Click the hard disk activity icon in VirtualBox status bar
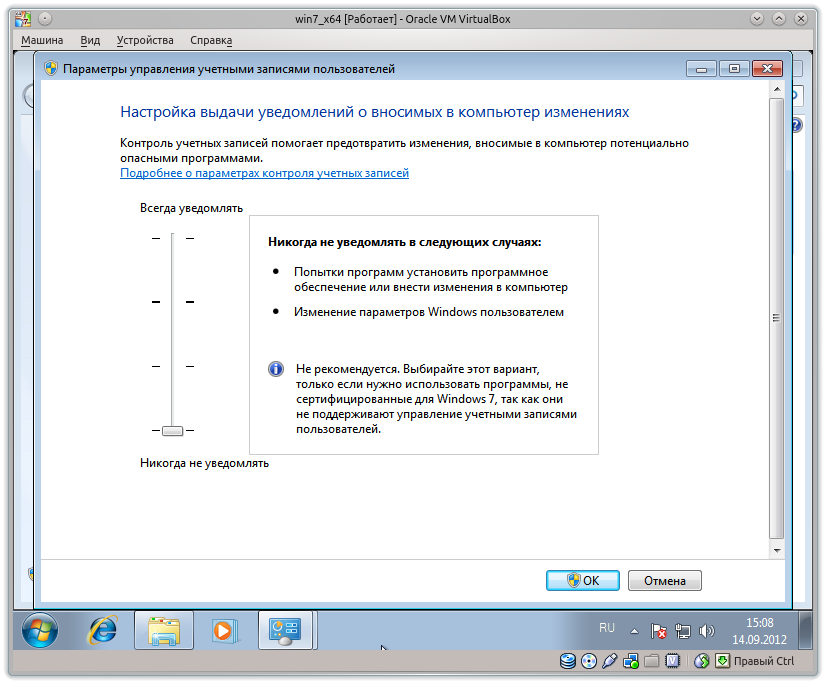This screenshot has width=826, height=684. coord(568,661)
